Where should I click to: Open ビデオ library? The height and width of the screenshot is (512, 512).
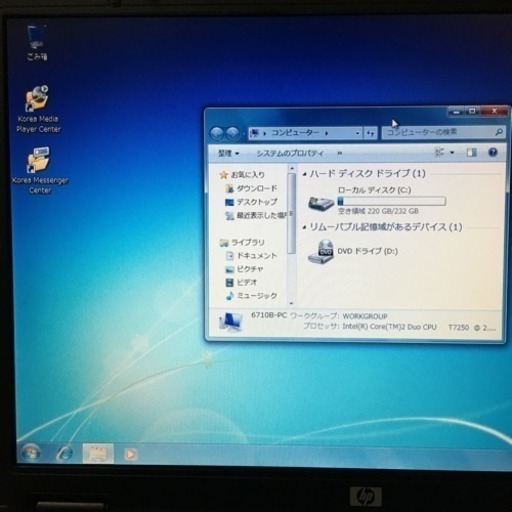point(241,282)
